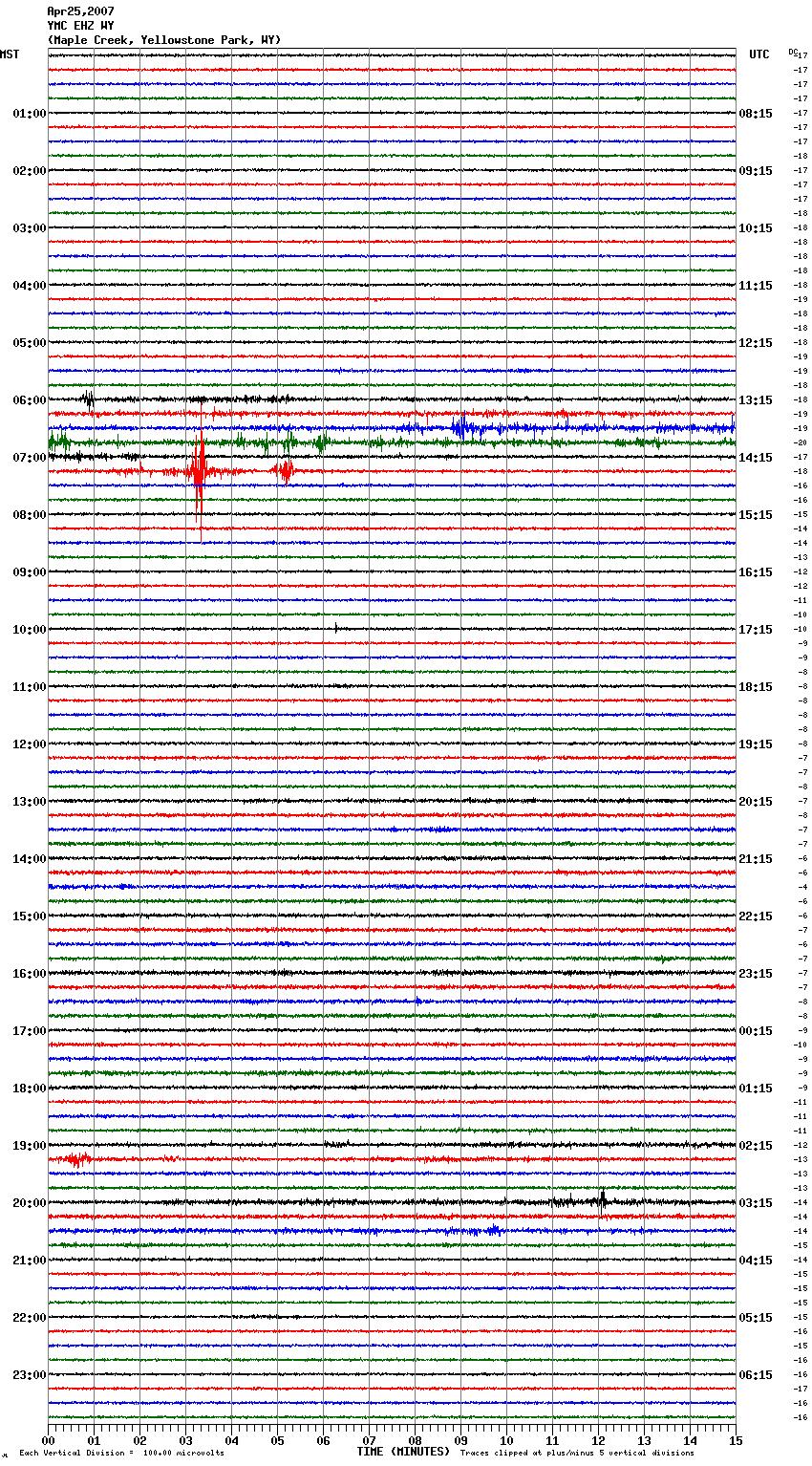Select the 19:00 MST time label

click(29, 1146)
